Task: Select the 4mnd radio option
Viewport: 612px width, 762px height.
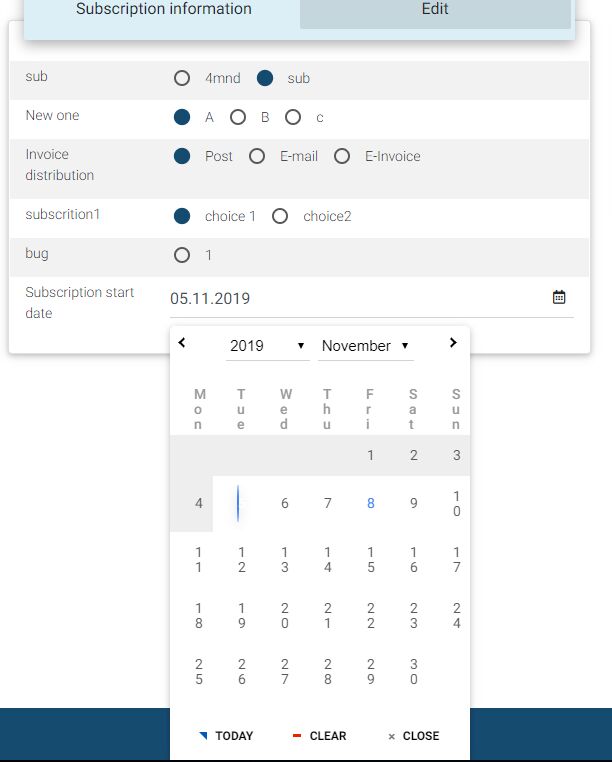Action: click(x=182, y=78)
